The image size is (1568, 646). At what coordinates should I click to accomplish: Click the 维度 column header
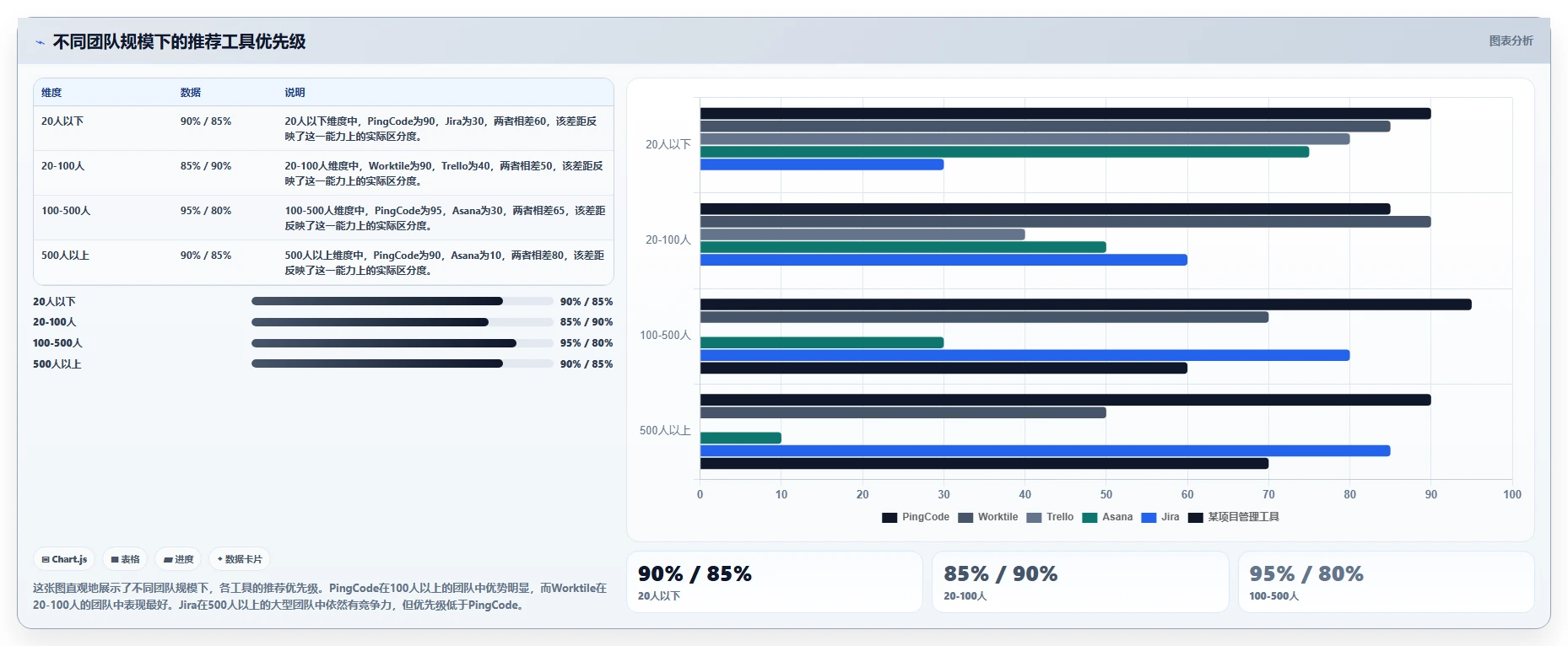point(51,93)
